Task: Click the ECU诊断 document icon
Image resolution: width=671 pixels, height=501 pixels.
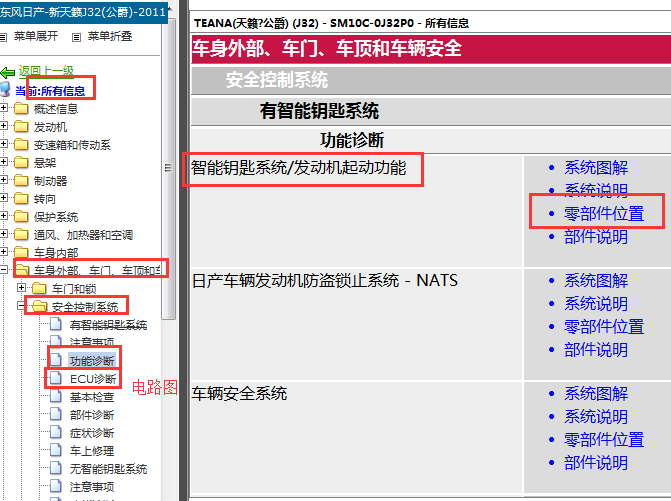Action: (x=56, y=378)
